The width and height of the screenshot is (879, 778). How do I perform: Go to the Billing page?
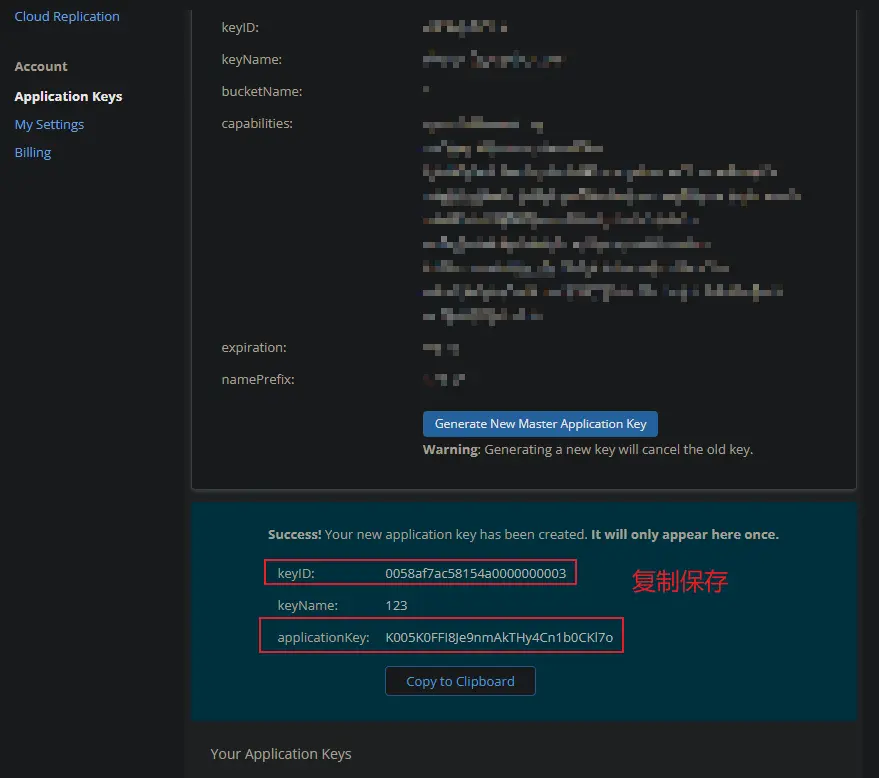point(33,152)
